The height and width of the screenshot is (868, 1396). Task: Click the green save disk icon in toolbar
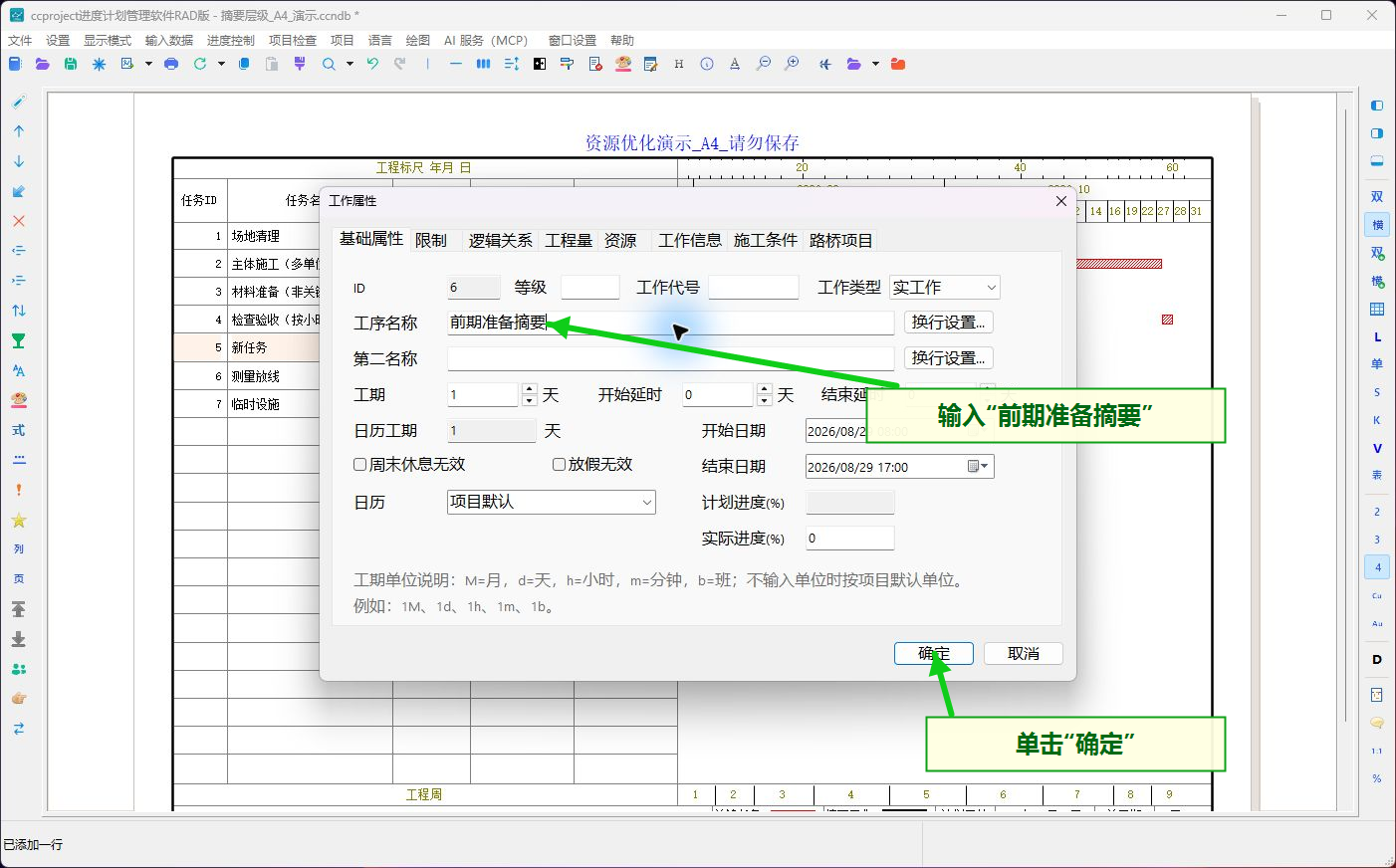point(70,64)
